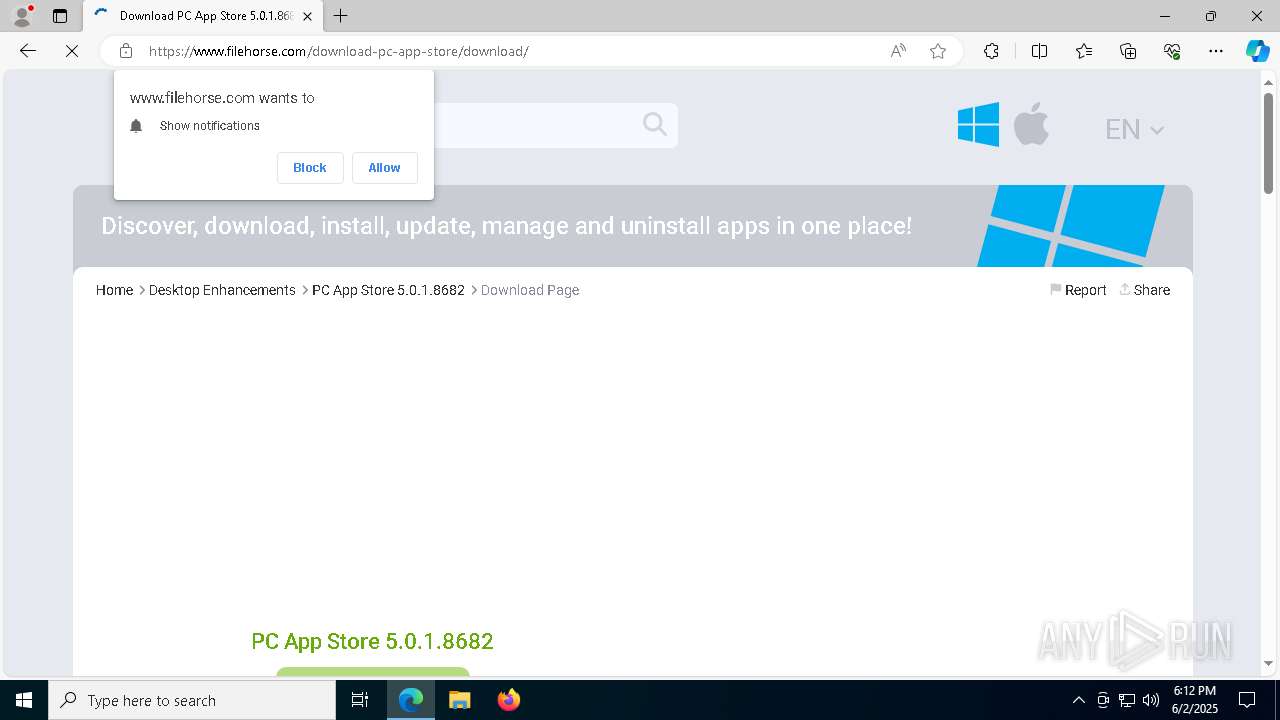
Task: Block notifications from filehorse.com
Action: [310, 168]
